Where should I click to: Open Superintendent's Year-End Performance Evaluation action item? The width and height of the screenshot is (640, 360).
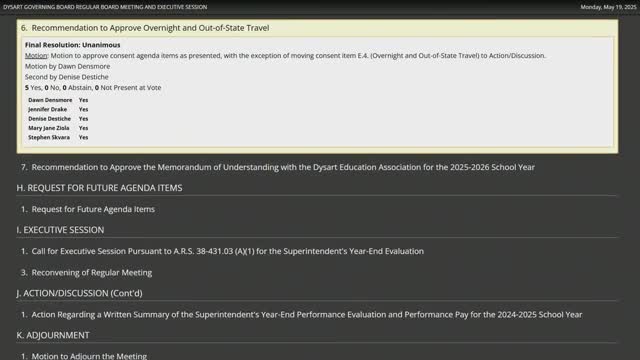tap(302, 314)
